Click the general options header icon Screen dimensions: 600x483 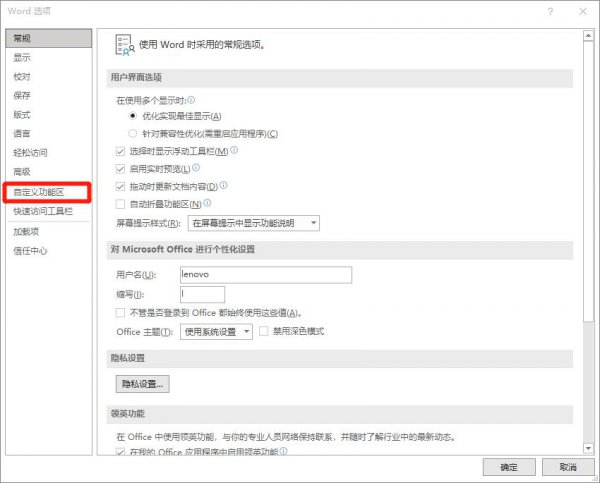click(125, 45)
